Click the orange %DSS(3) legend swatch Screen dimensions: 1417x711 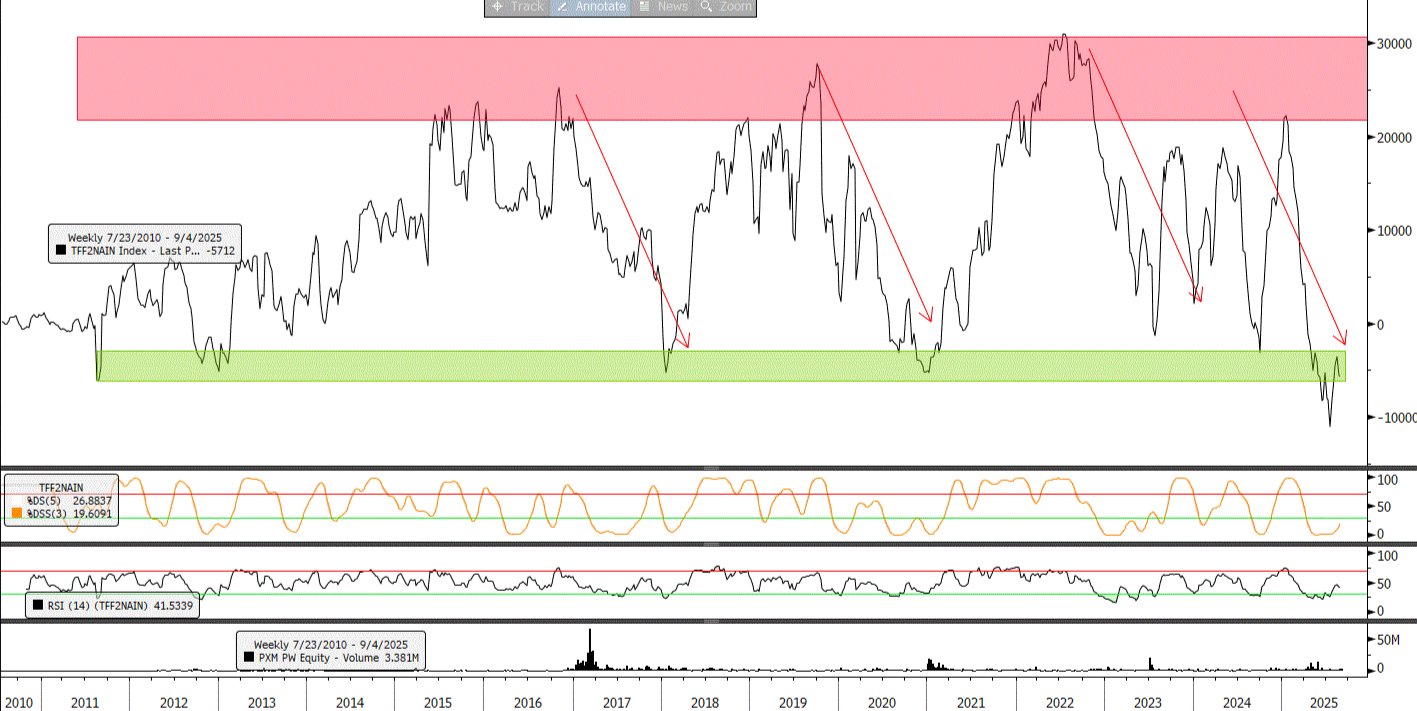coord(15,513)
